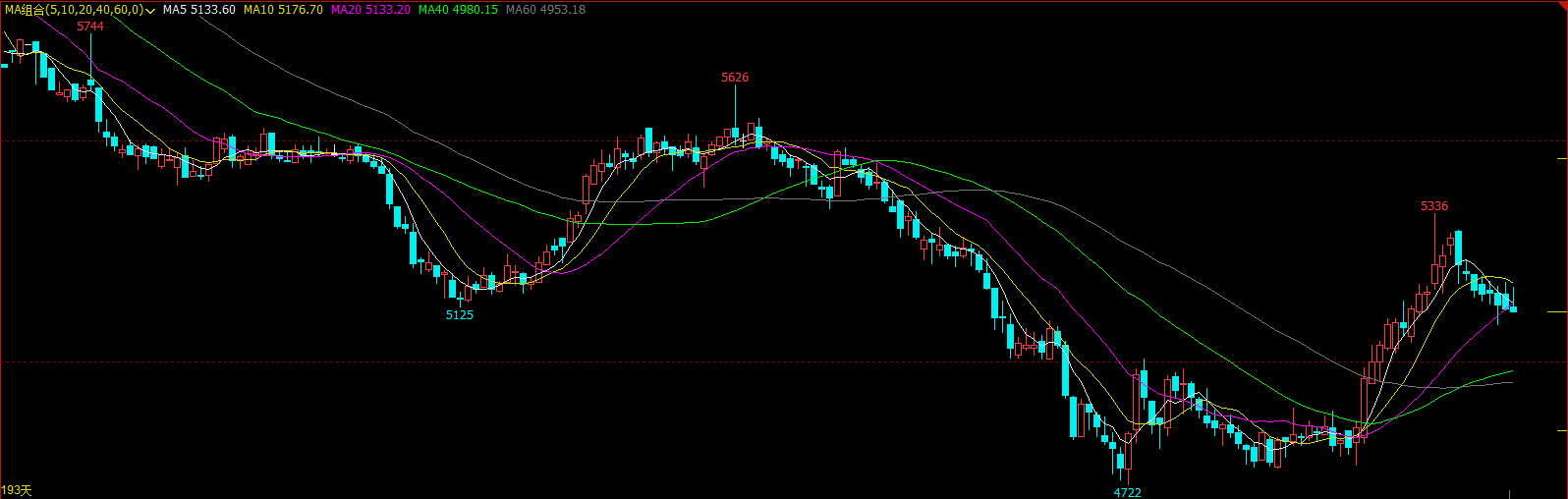This screenshot has width=1568, height=499.
Task: Click the MA10 5176.70 value
Action: point(283,10)
